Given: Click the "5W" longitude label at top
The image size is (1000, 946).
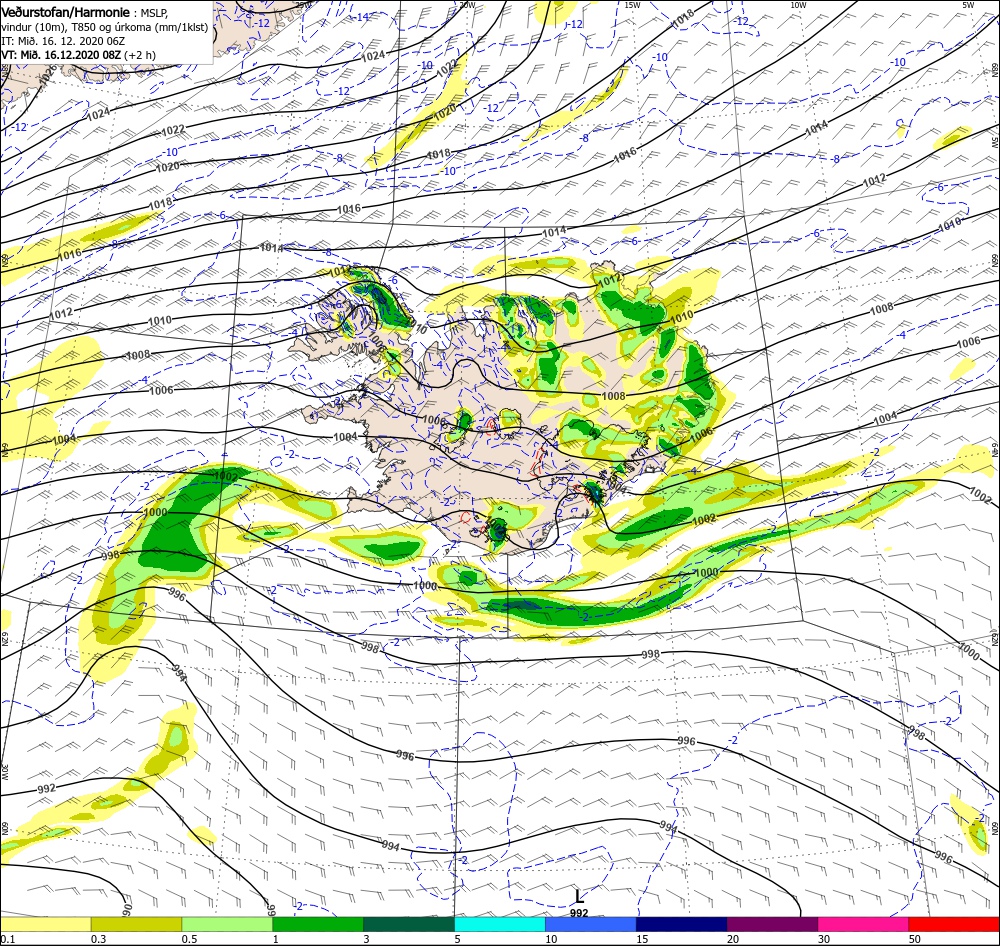Looking at the screenshot, I should pos(968,5).
